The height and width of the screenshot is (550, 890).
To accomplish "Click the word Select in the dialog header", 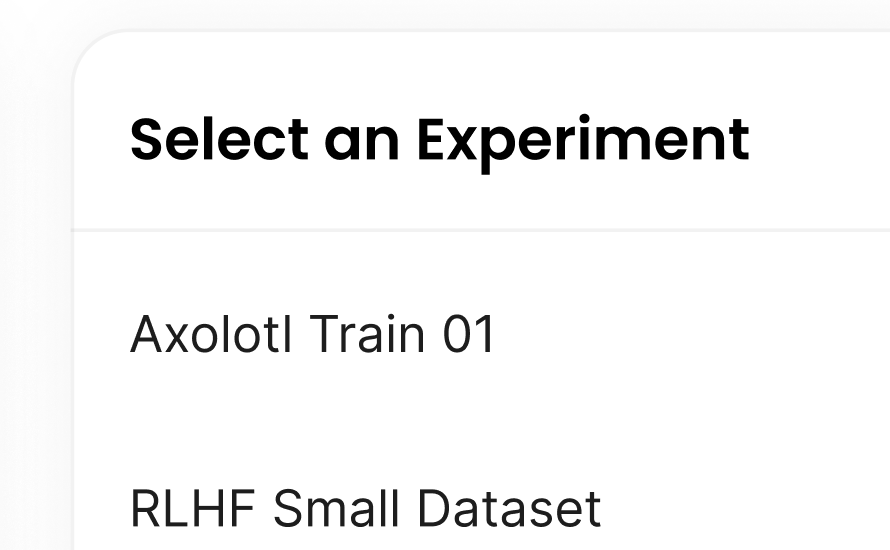I will [219, 139].
